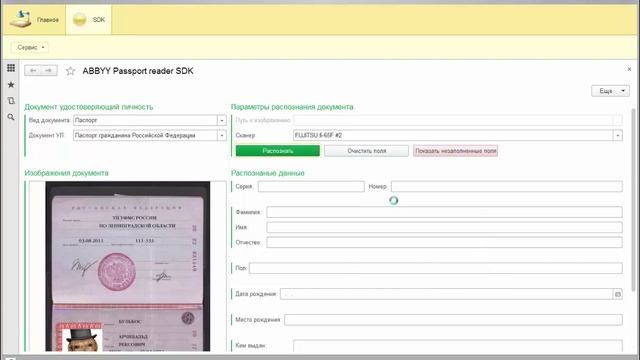This screenshot has height=360, width=640.
Task: Click the Главное desk icon
Action: [x=20, y=19]
